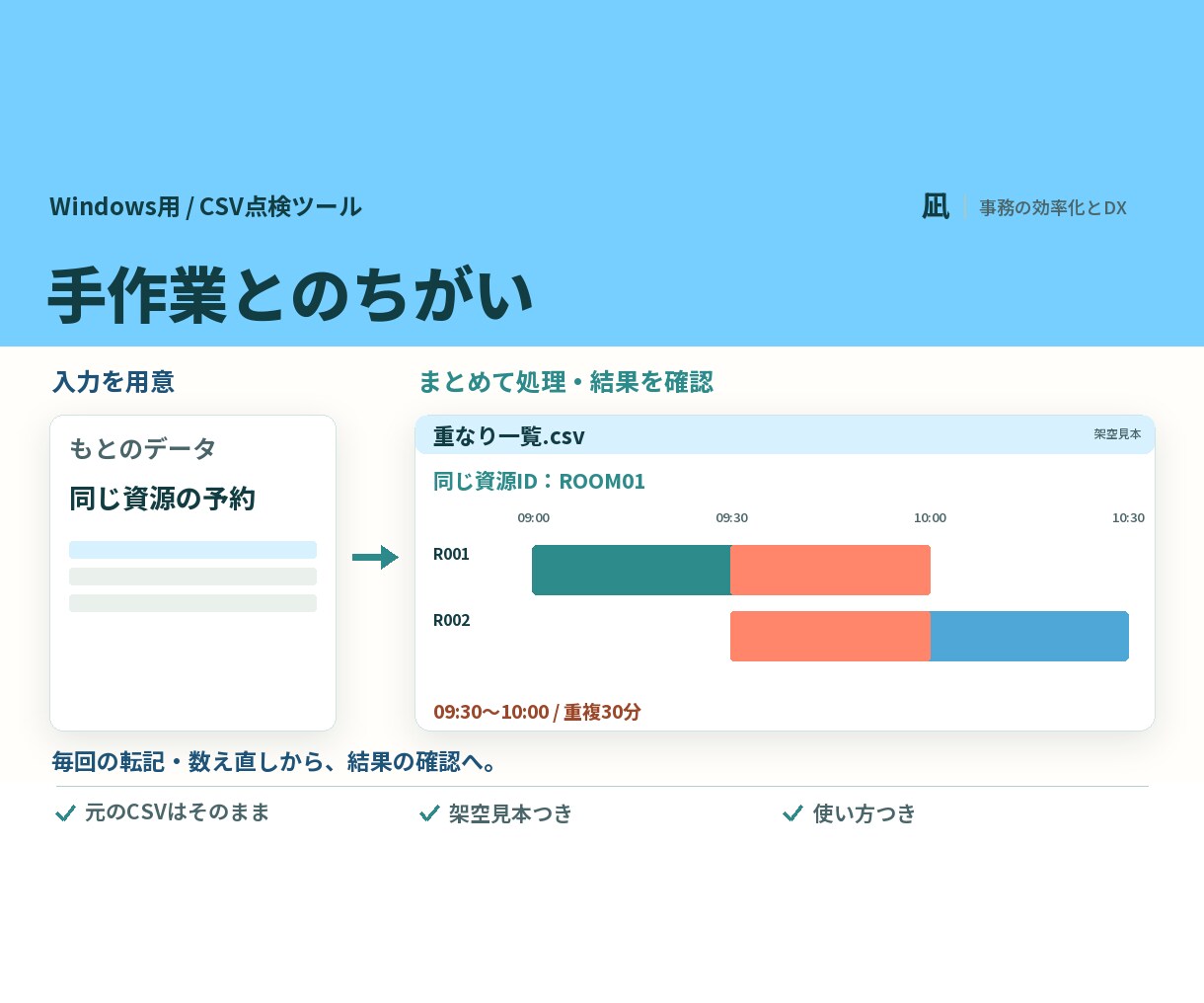
Task: Click the 09:30 time label
Action: [732, 518]
